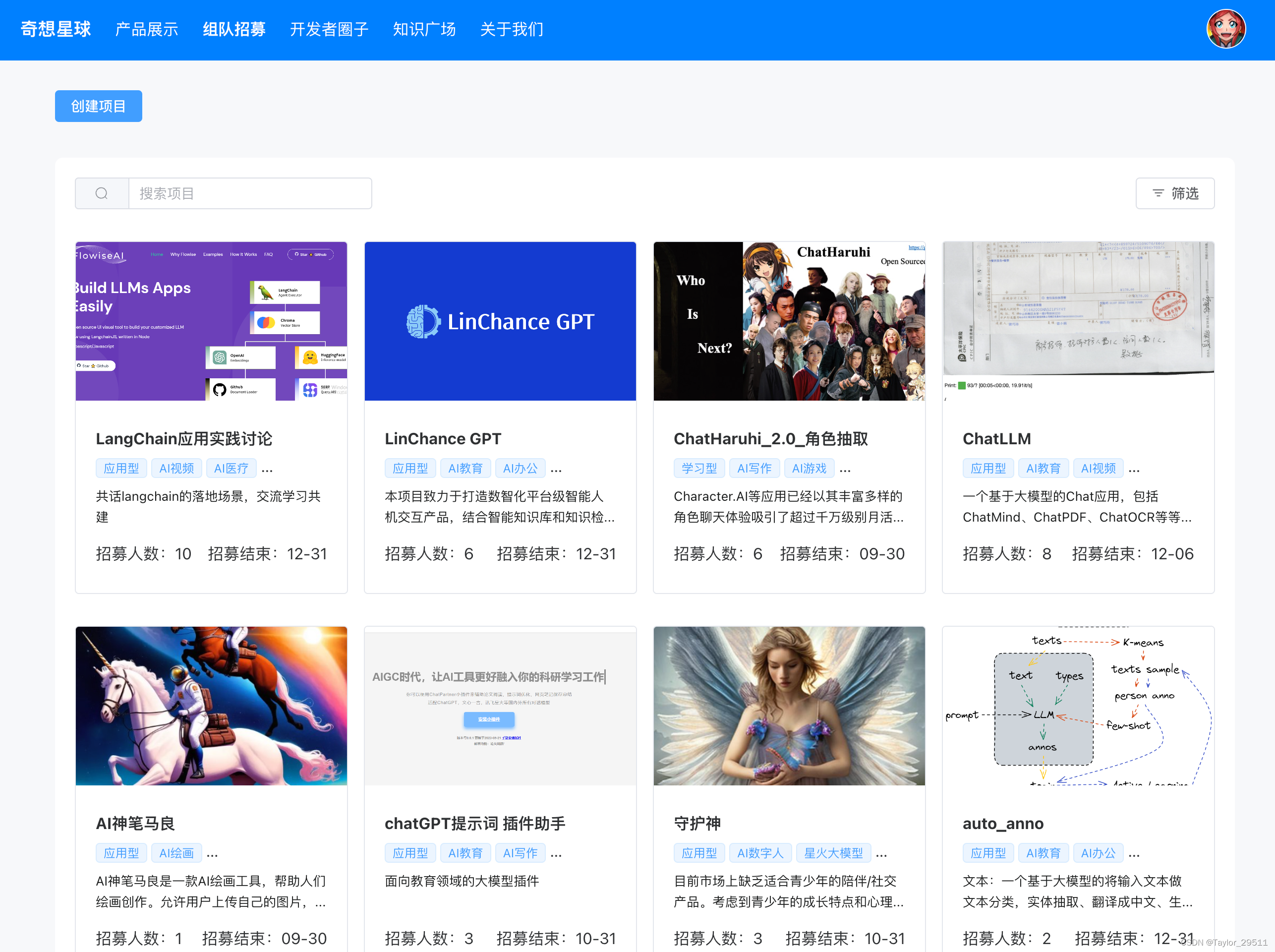Viewport: 1275px width, 952px height.
Task: Expand more tags on LangChain card
Action: tap(267, 469)
